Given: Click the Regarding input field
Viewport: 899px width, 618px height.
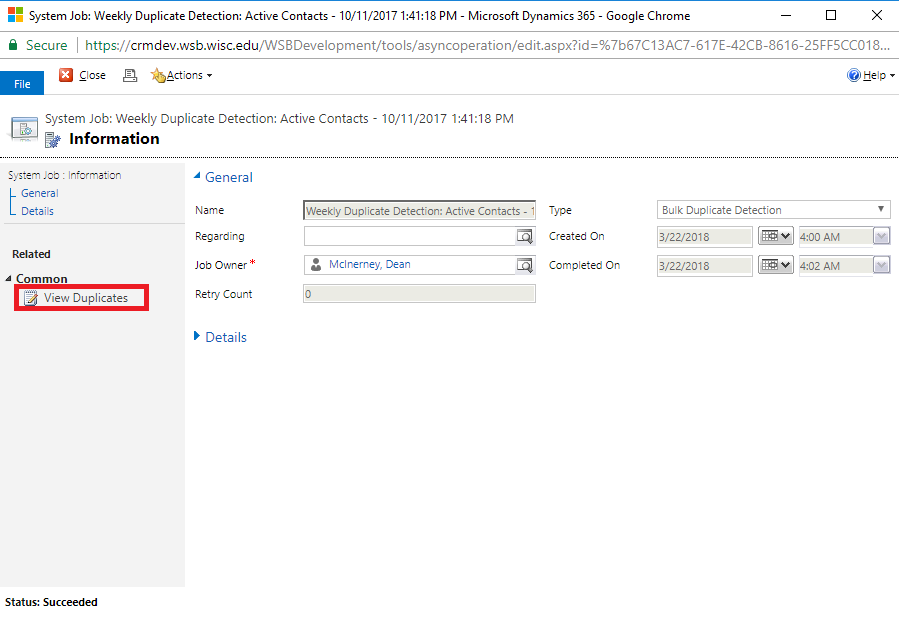Looking at the screenshot, I should 408,237.
